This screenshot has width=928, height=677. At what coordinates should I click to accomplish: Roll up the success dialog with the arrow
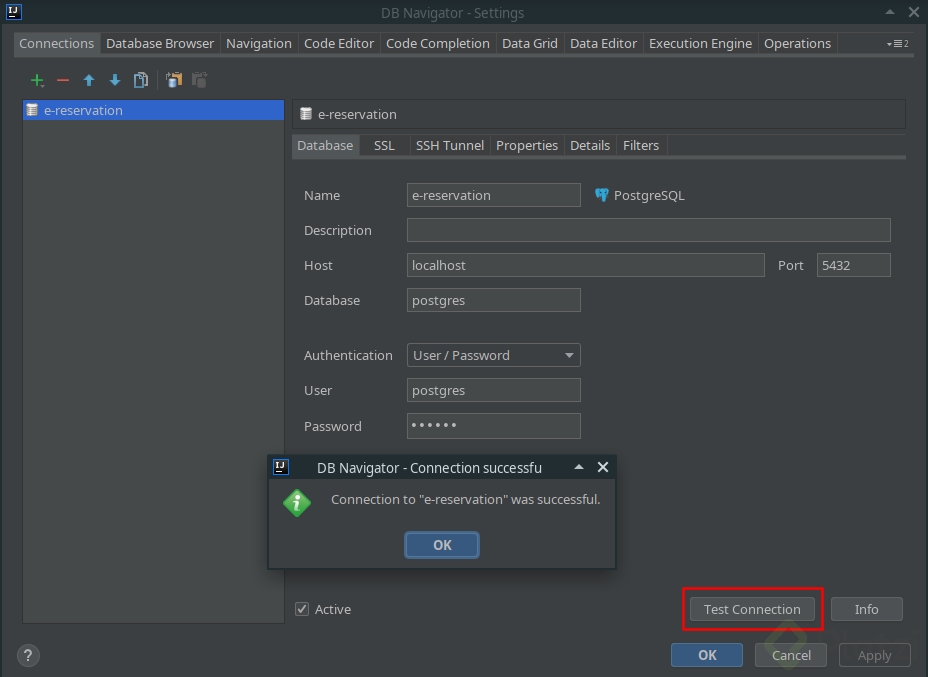pos(579,467)
